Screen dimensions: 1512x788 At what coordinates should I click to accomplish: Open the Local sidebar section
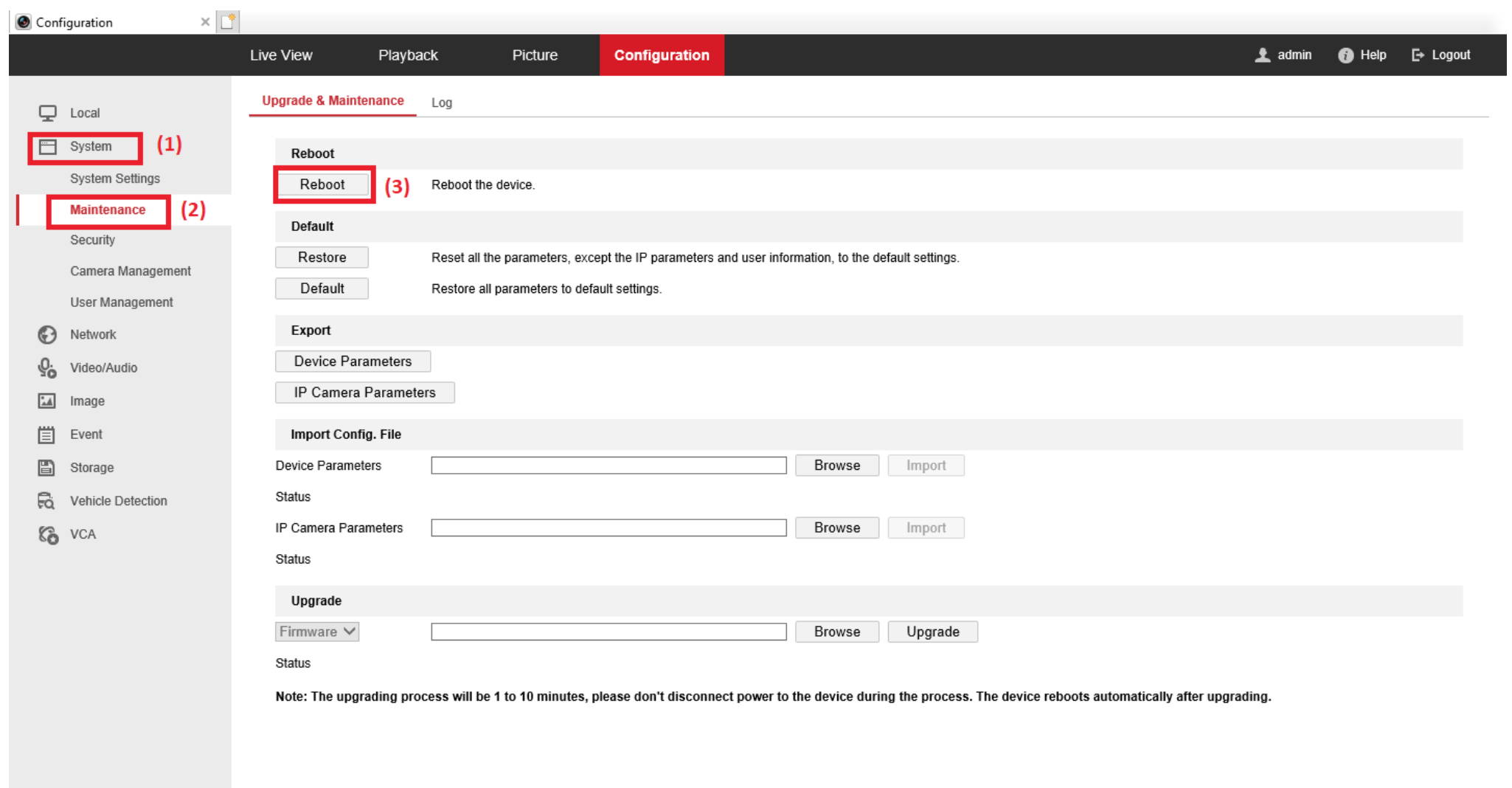click(85, 113)
